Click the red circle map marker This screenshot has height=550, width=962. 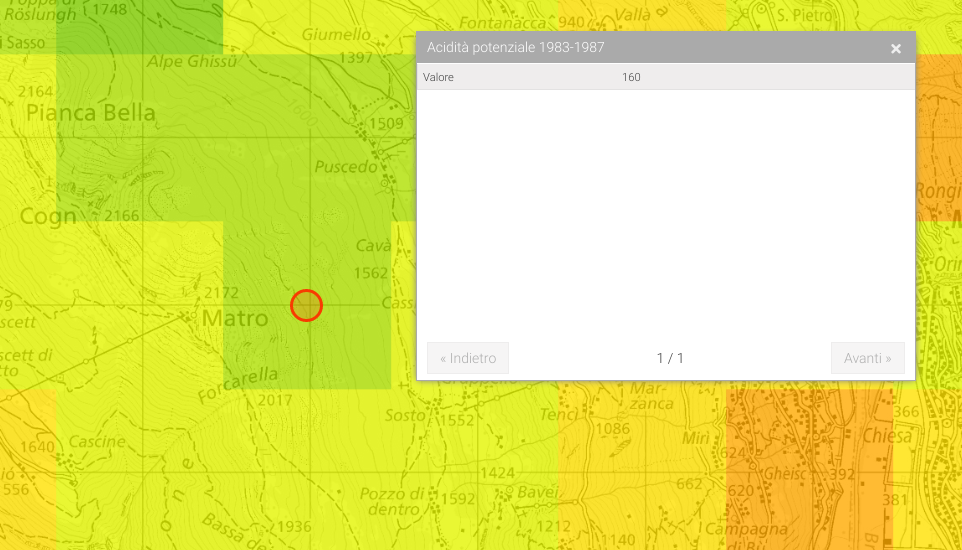(306, 305)
